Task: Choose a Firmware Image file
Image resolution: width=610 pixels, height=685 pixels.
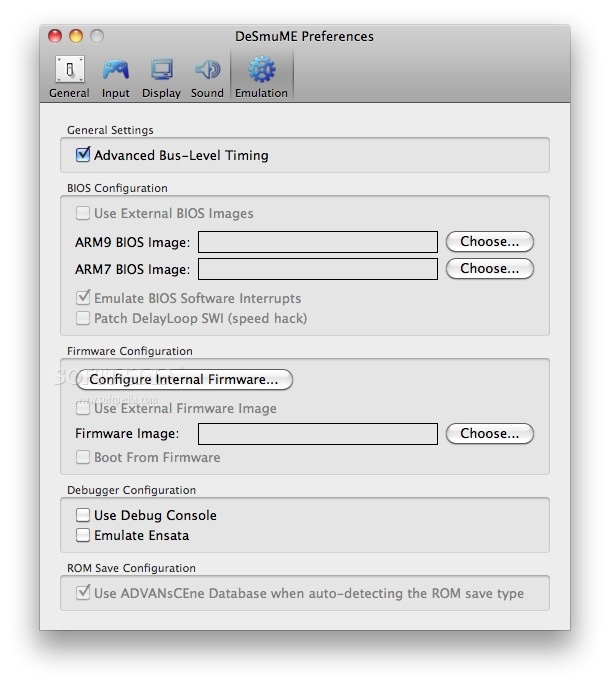Action: pos(489,433)
